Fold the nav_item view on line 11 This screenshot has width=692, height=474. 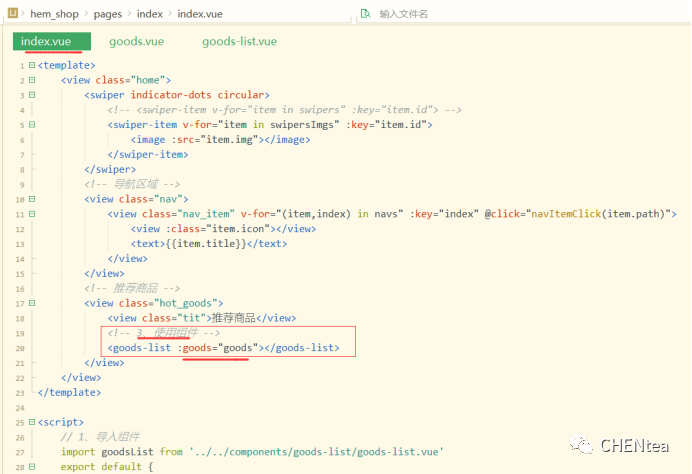coord(32,214)
